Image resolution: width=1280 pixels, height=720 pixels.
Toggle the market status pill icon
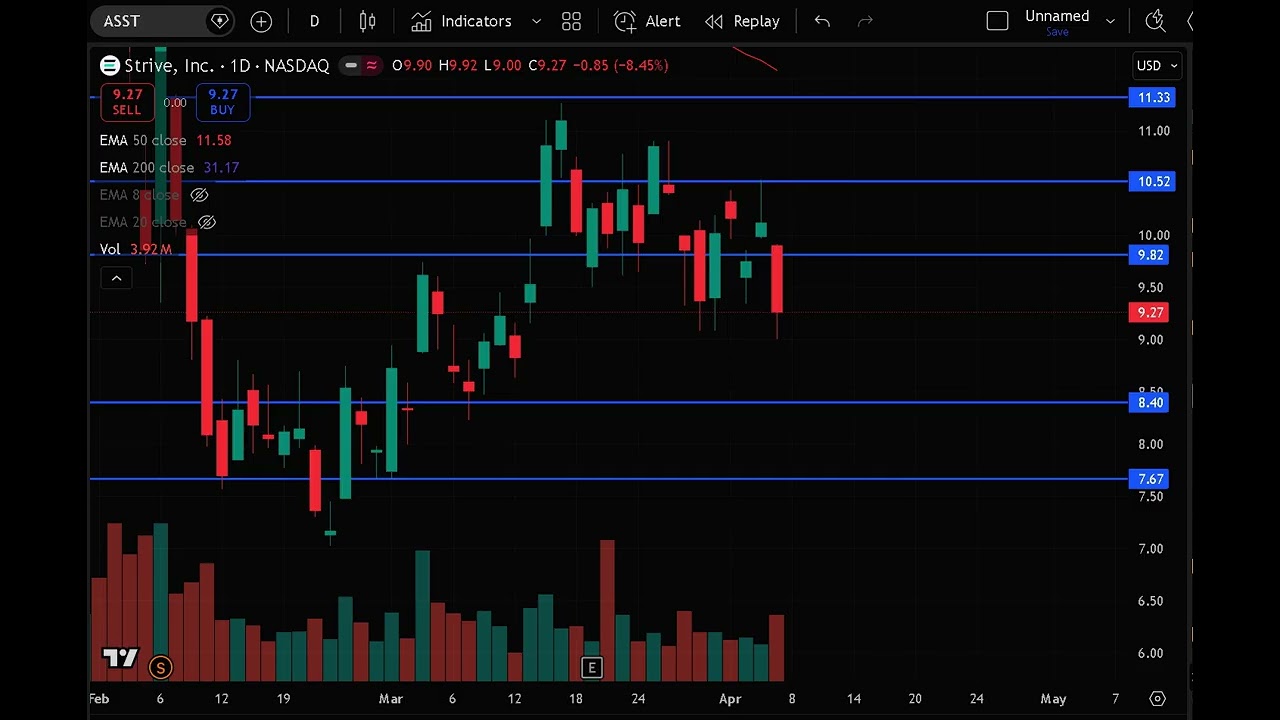350,66
